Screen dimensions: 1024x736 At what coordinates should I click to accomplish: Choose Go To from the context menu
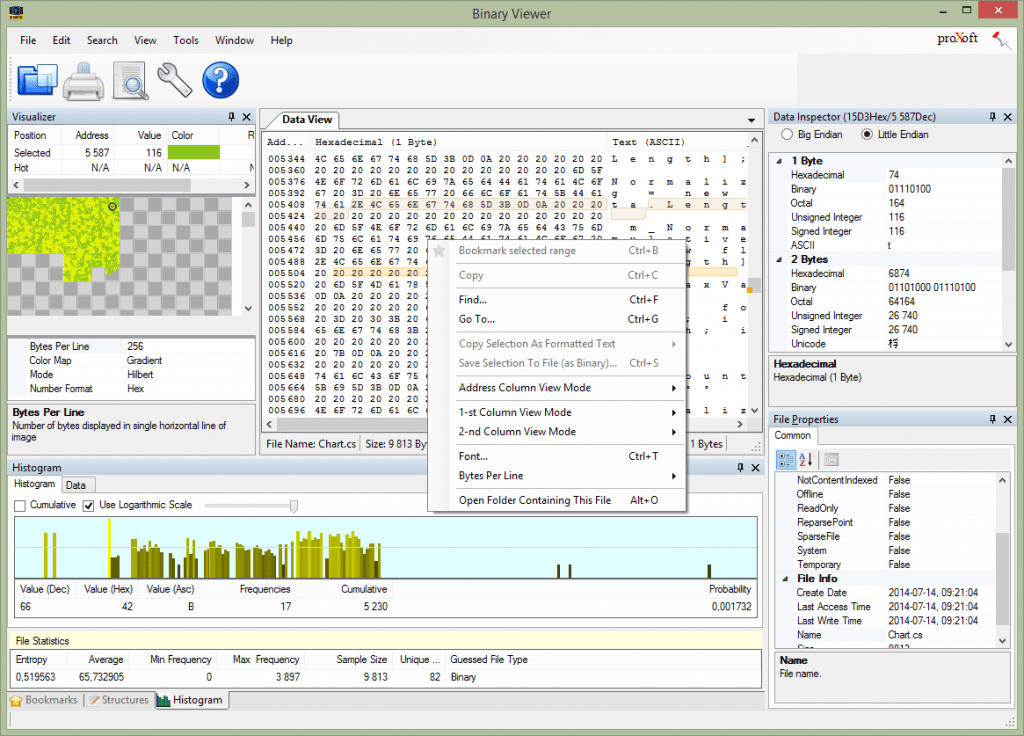pos(474,320)
